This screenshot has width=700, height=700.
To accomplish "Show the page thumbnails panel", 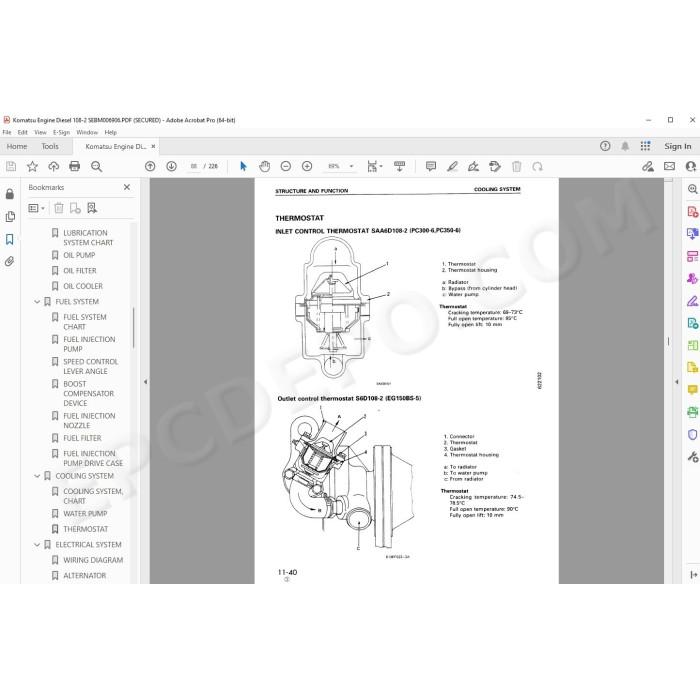I will point(10,217).
